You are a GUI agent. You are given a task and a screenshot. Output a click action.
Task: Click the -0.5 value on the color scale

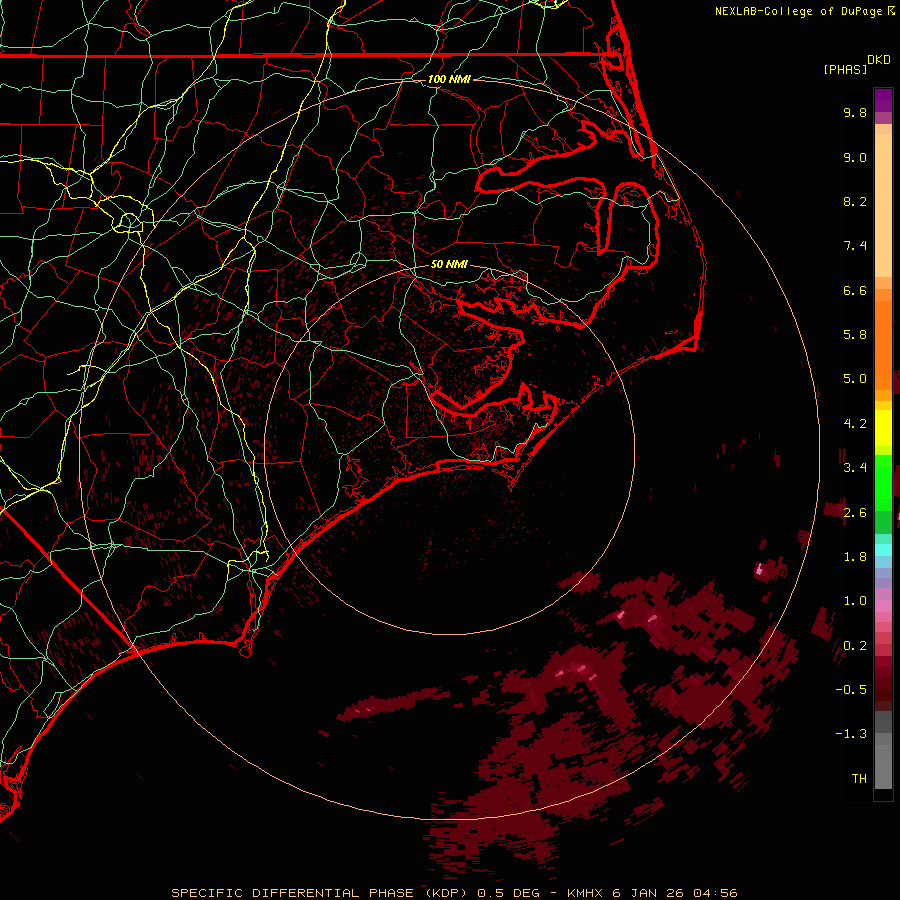pos(851,689)
